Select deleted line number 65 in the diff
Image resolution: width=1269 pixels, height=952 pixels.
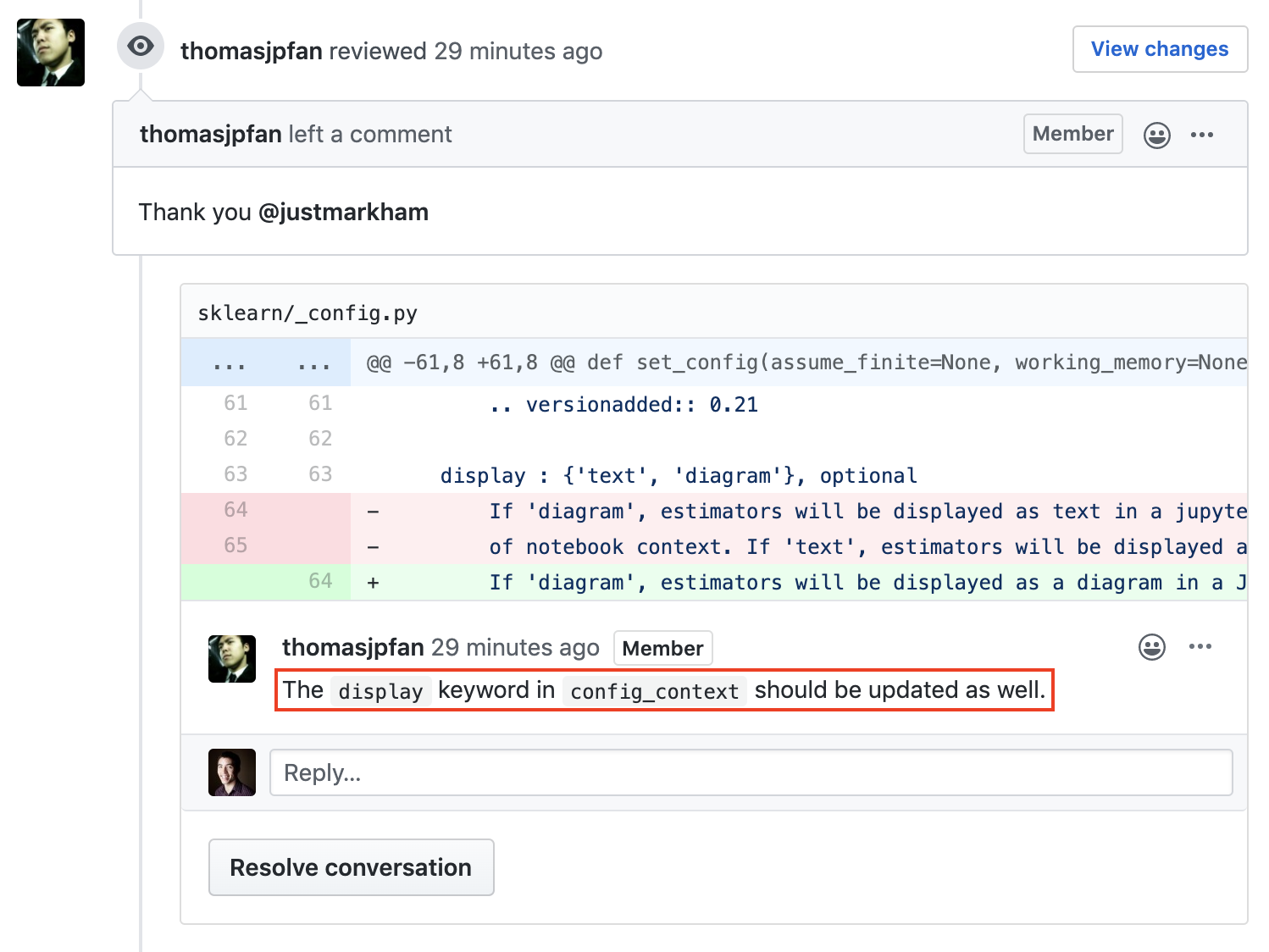[x=236, y=545]
